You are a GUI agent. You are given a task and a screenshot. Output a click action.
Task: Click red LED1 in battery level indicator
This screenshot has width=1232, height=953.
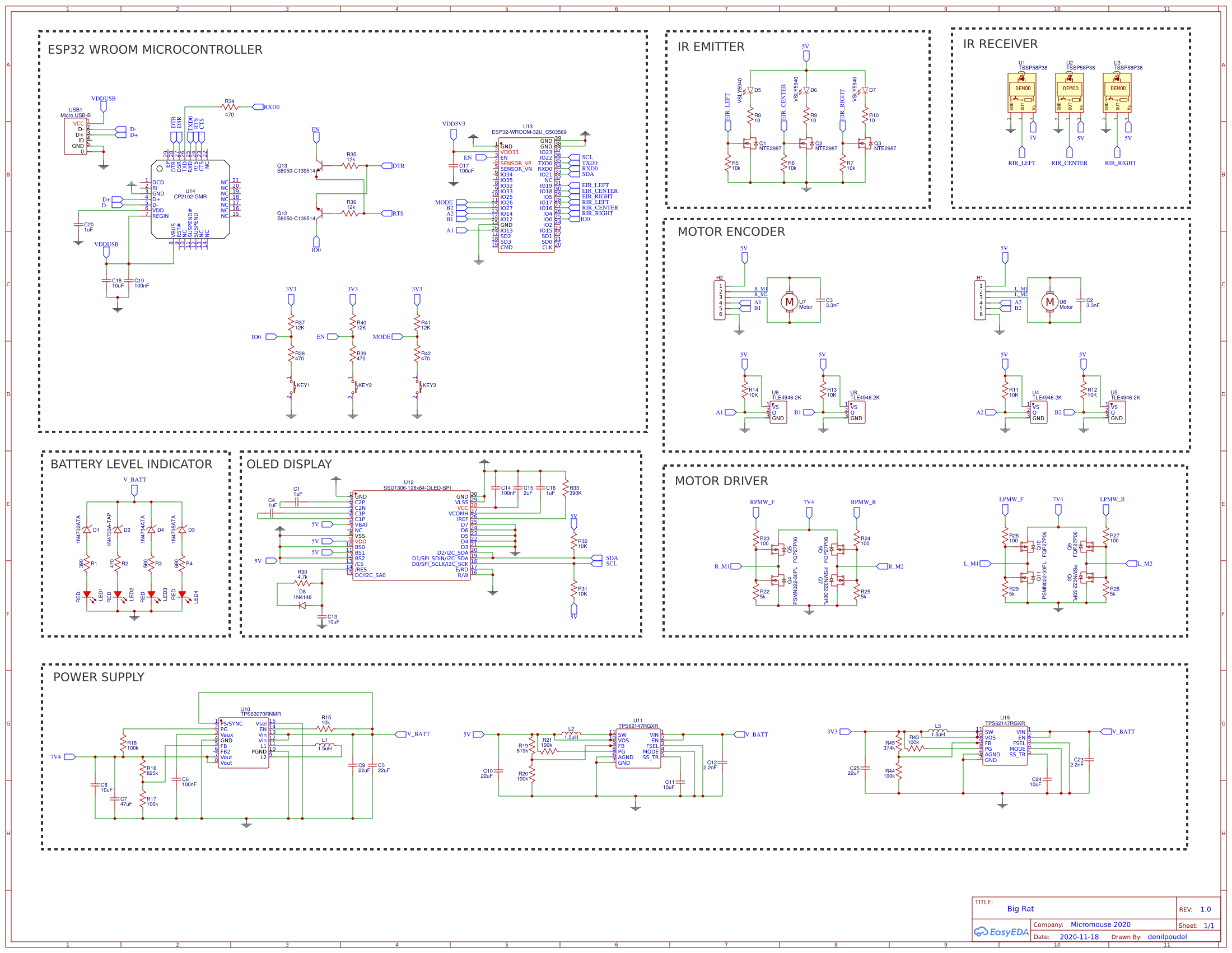click(87, 593)
